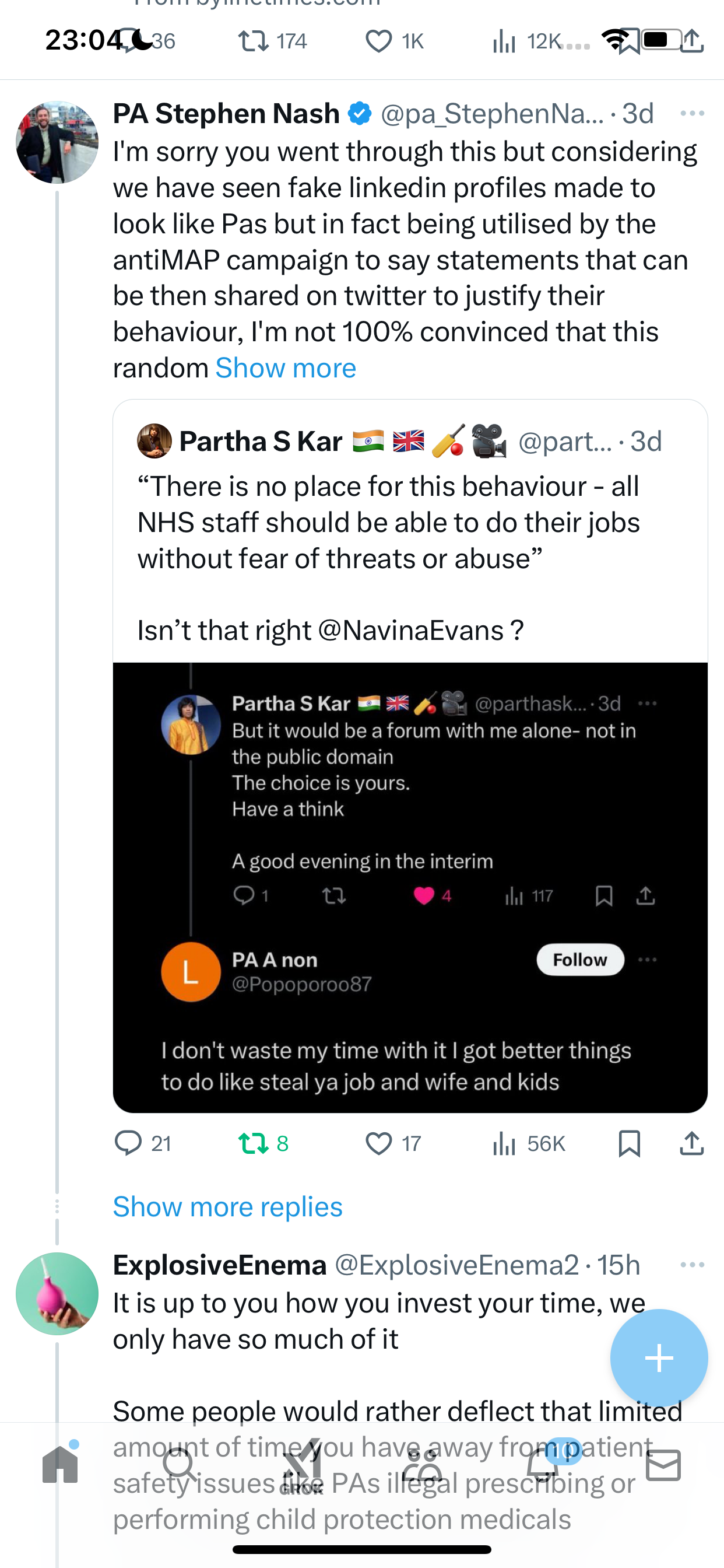Open more options for ExplosiveEnema's reply
This screenshot has width=724, height=1568.
pyautogui.click(x=693, y=1265)
